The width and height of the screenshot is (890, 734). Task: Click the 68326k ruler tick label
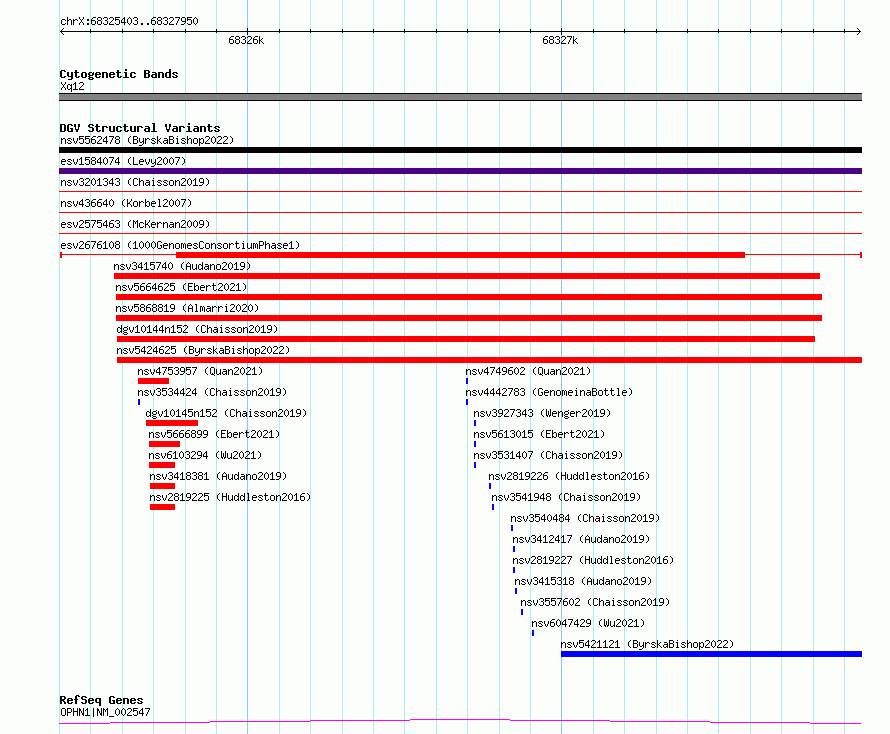coord(246,40)
